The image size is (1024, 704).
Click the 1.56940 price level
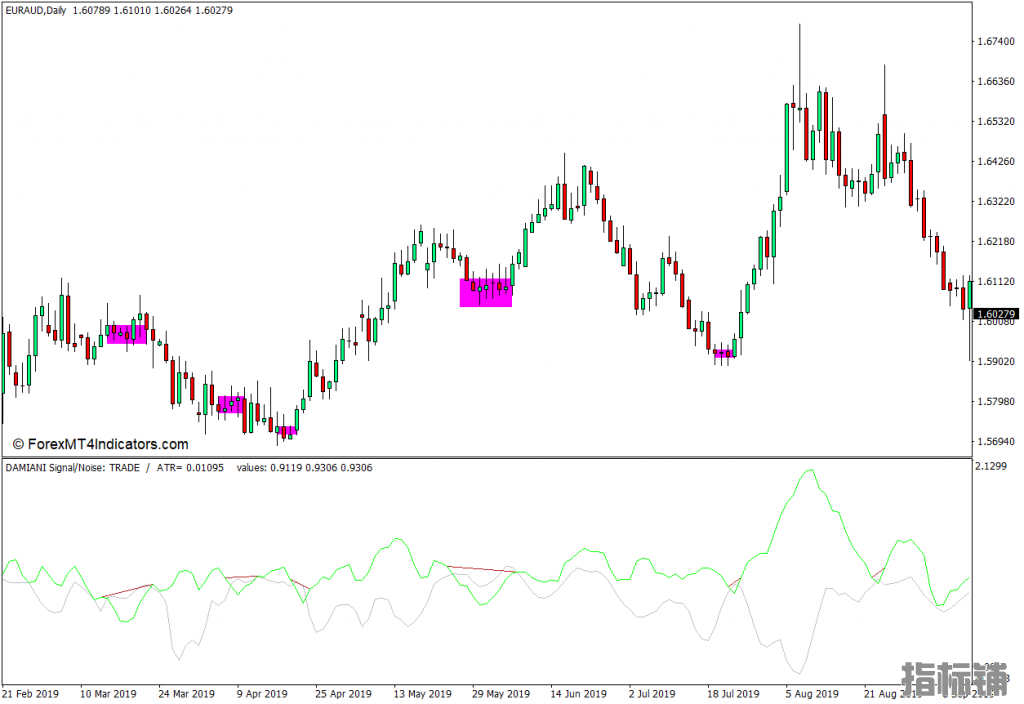(x=996, y=441)
